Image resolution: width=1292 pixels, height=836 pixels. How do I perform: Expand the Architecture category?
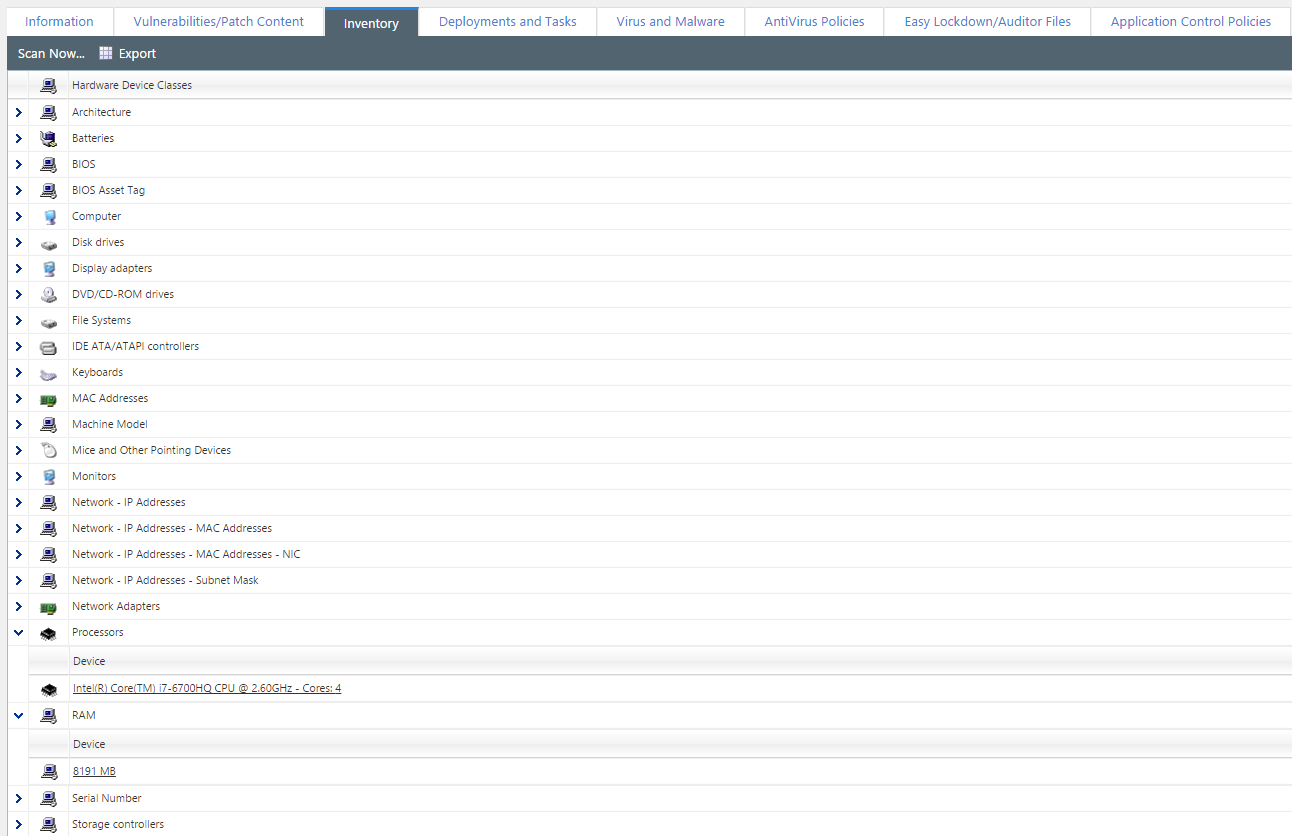(x=17, y=112)
